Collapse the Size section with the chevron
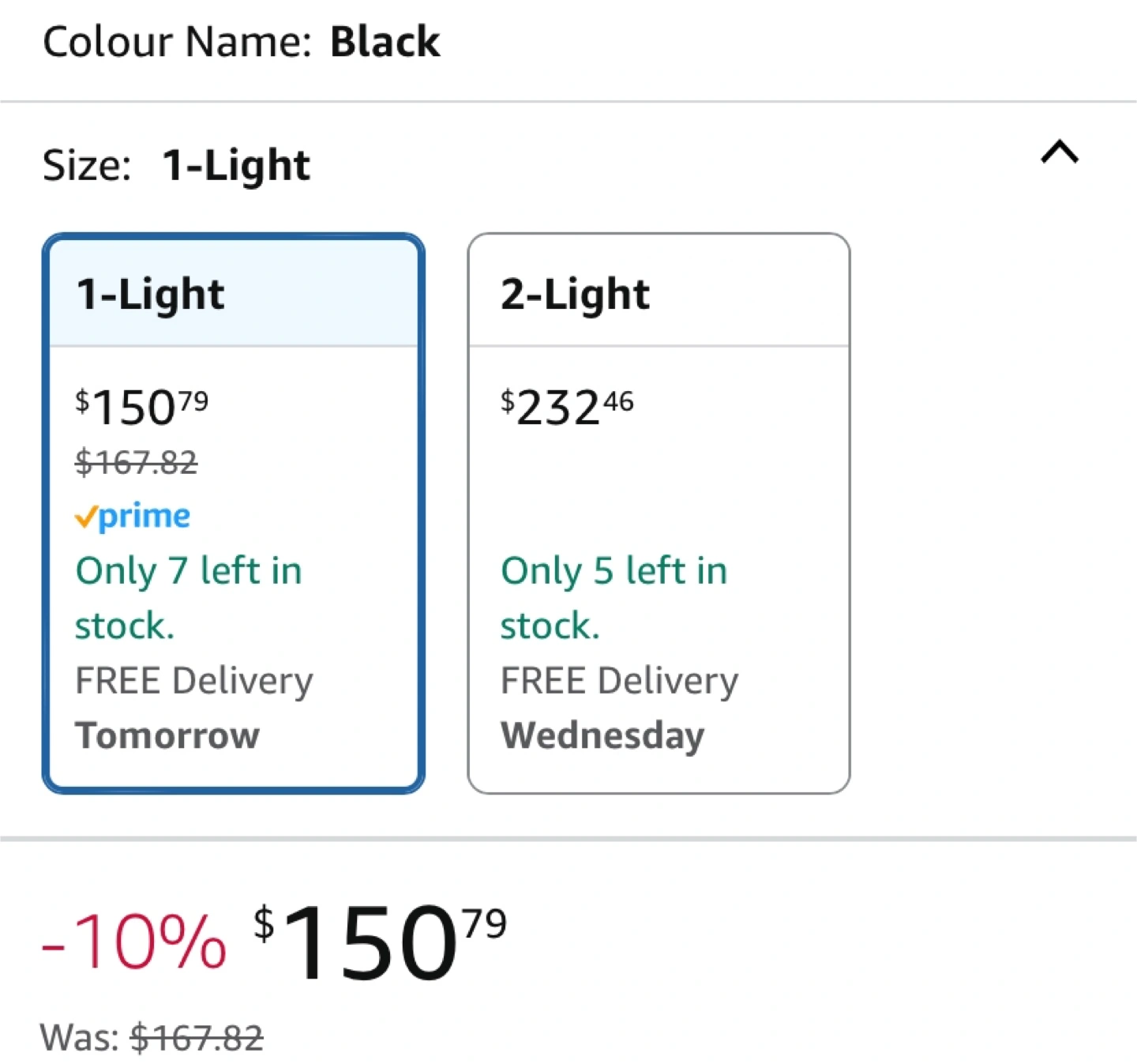This screenshot has width=1137, height=1064. 1059,151
